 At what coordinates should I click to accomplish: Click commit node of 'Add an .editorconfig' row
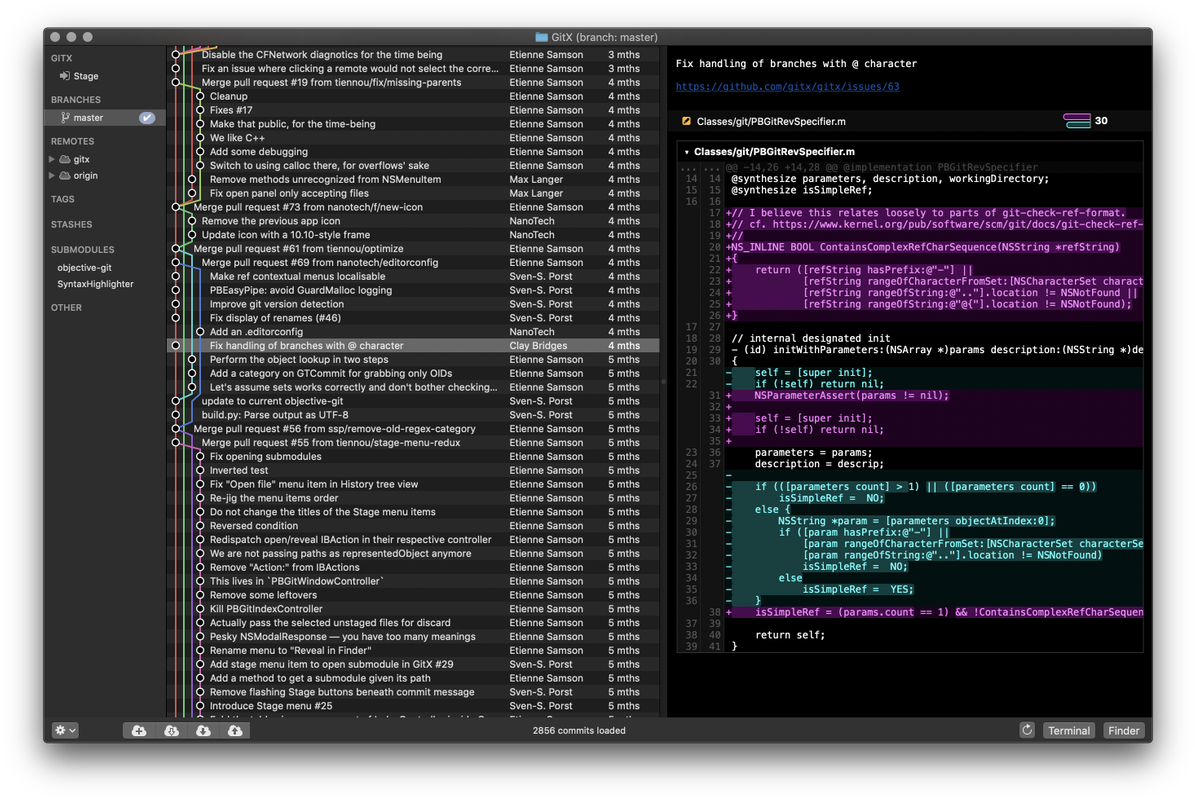point(200,332)
